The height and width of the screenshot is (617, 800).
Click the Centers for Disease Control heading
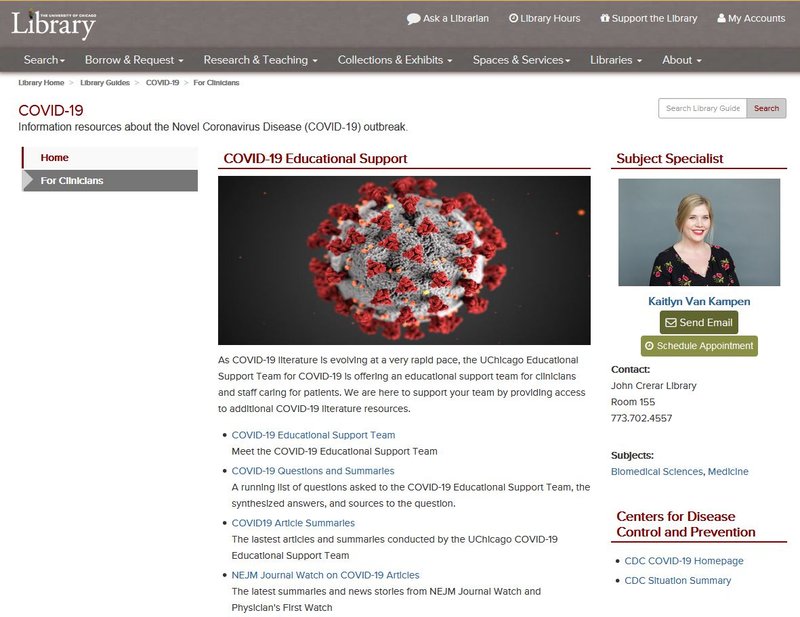coord(686,524)
